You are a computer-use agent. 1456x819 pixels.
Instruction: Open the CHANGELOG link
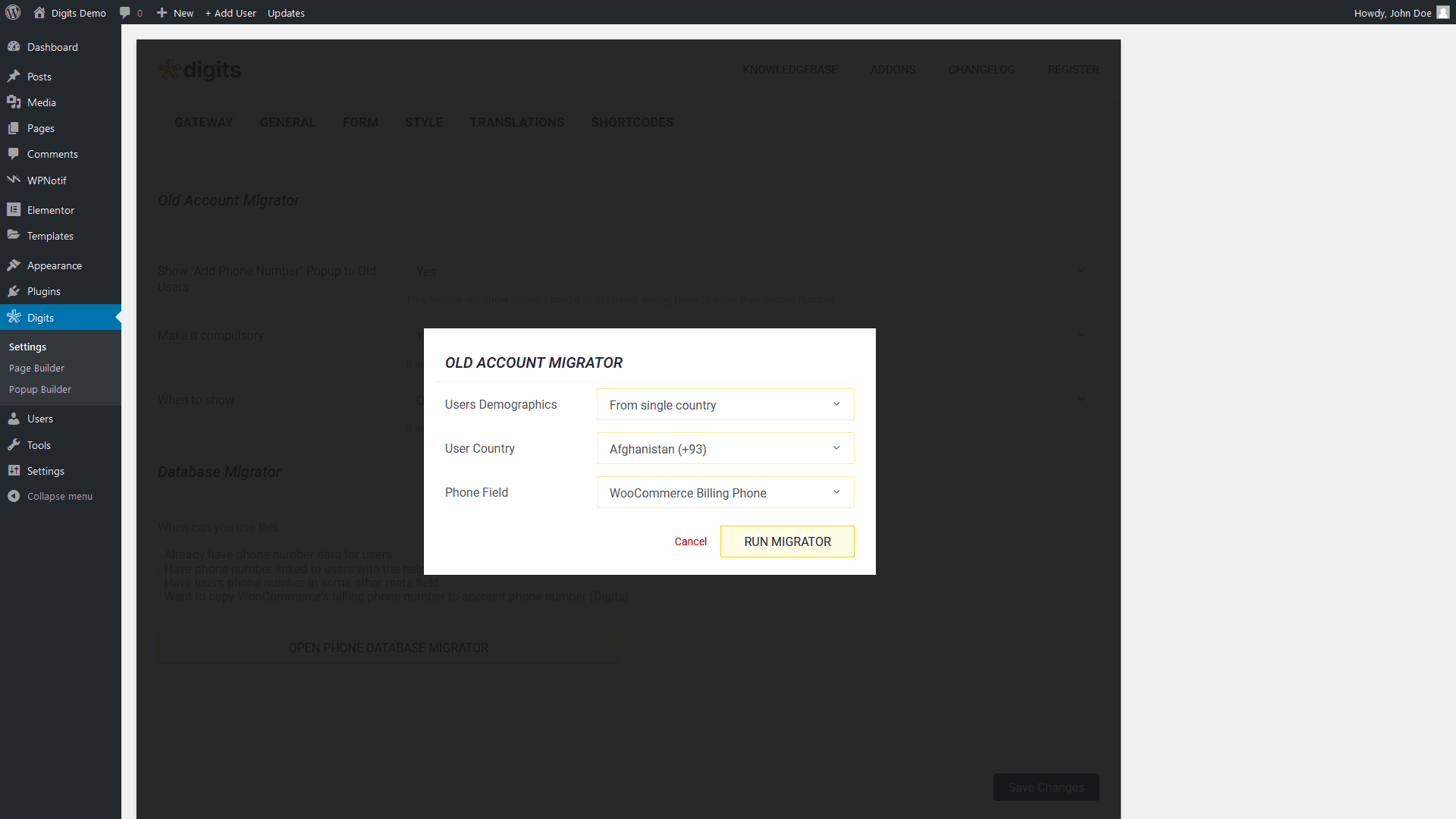(981, 70)
